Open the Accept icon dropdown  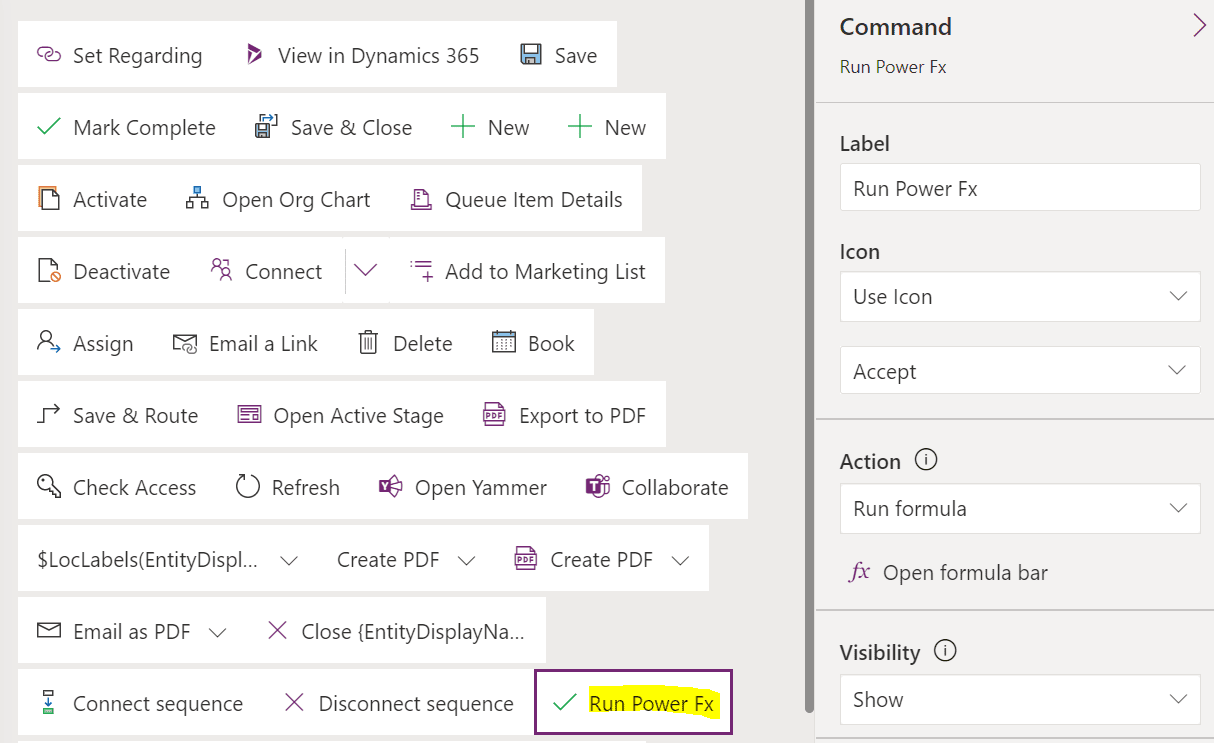click(1020, 371)
